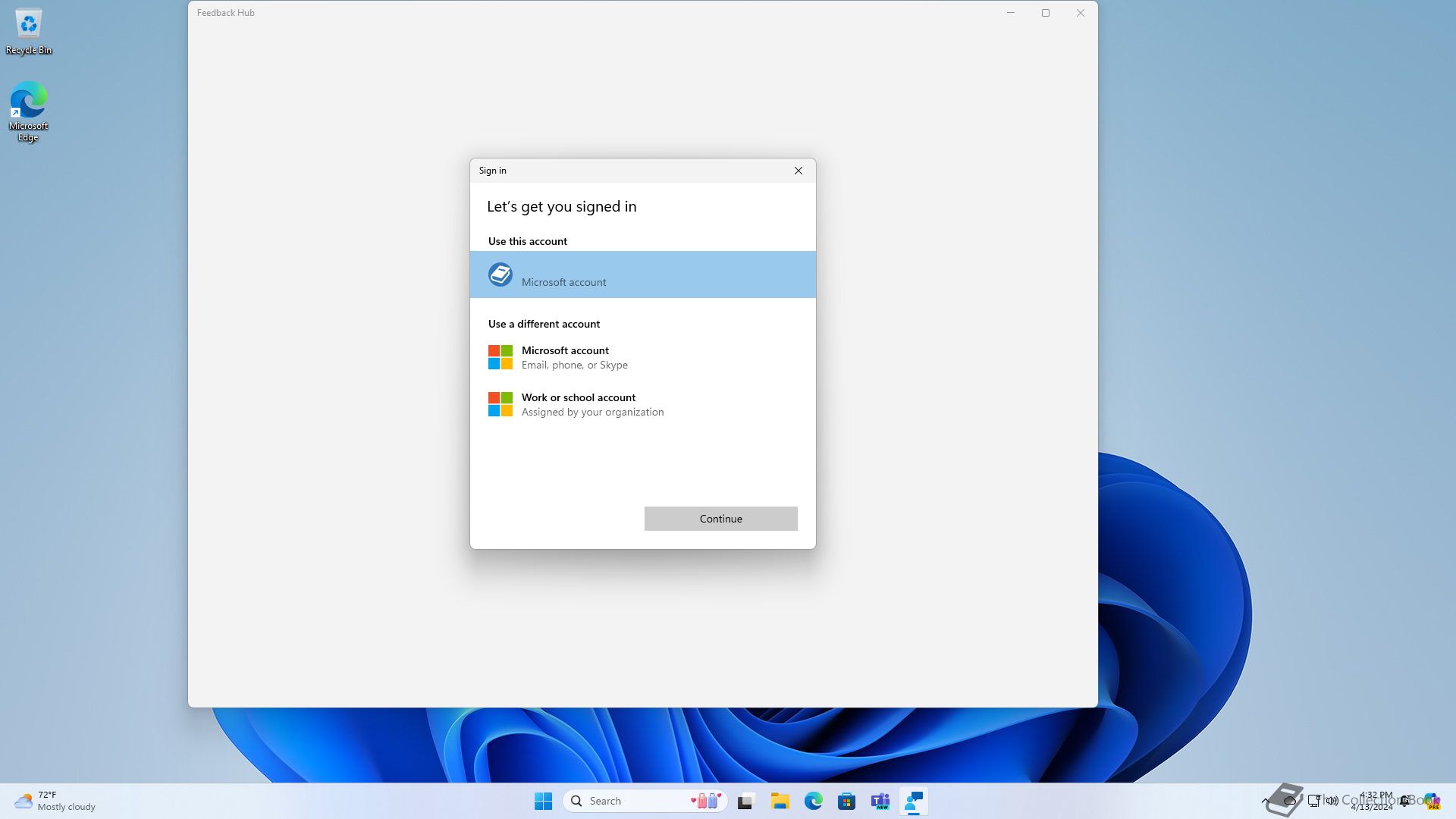Expand the hidden system tray icons chevron
Screen dimensions: 1456x819
(x=1265, y=801)
